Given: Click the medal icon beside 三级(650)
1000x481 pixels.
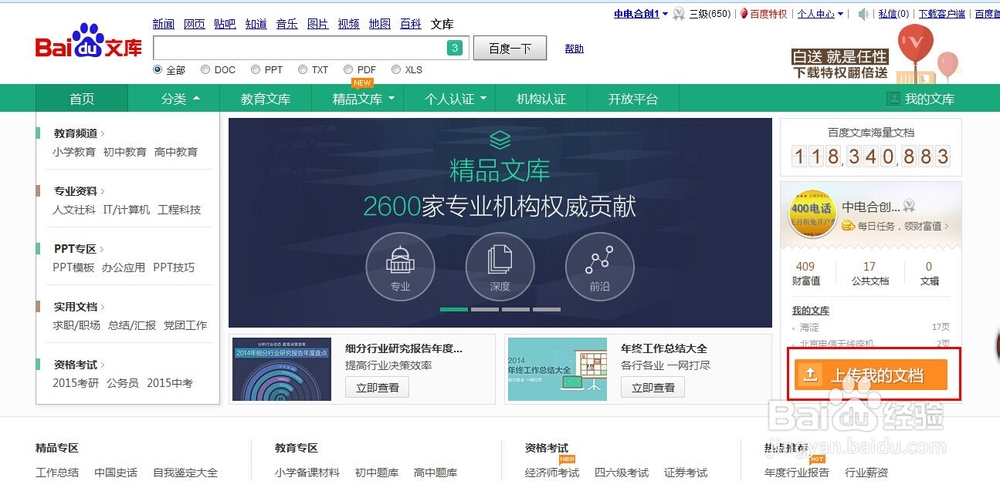Looking at the screenshot, I should point(679,13).
